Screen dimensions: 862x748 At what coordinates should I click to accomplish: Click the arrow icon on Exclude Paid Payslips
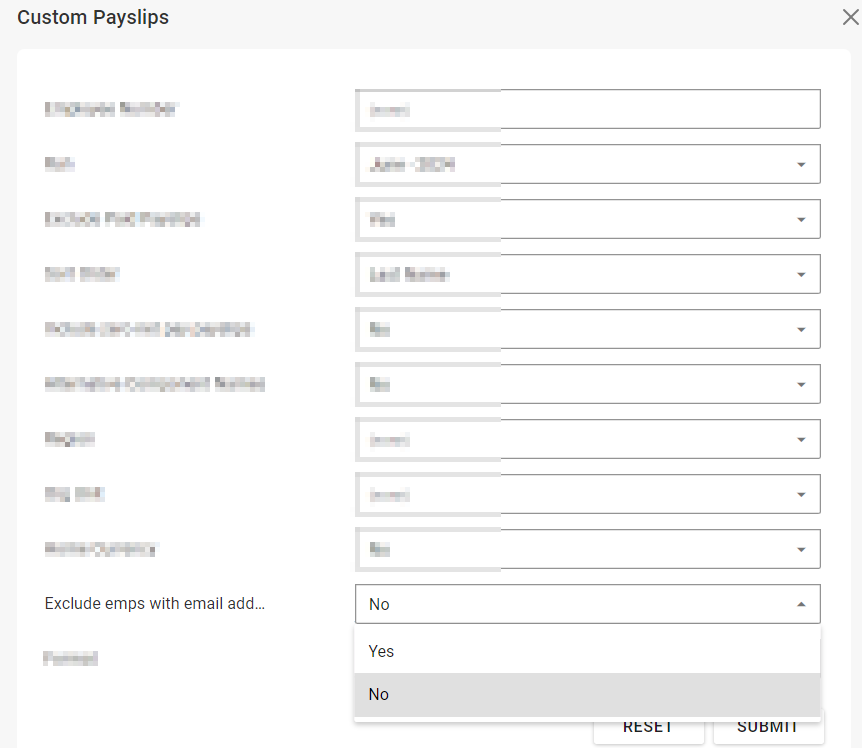point(801,220)
